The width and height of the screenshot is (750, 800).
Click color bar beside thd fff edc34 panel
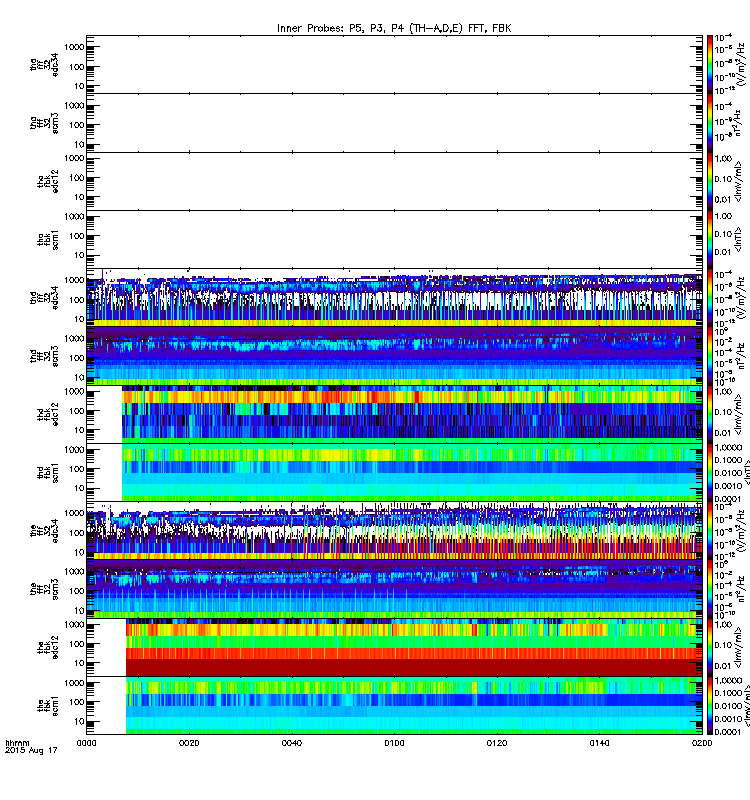[x=710, y=297]
